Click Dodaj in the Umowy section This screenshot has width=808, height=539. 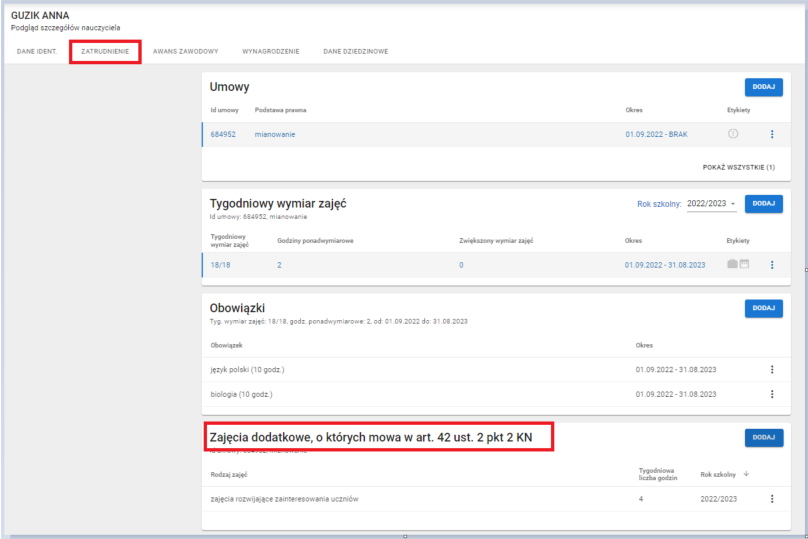tap(763, 87)
